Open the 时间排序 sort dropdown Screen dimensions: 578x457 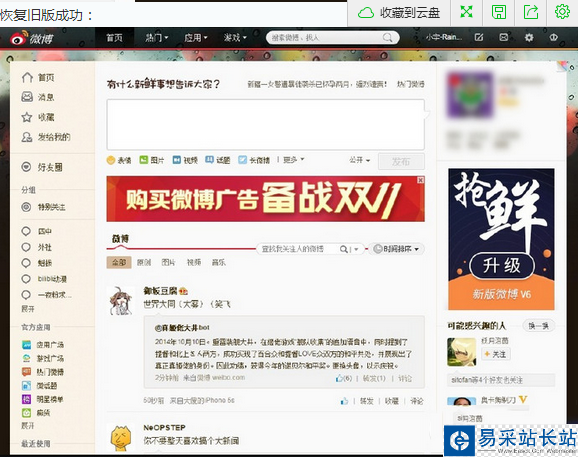[397, 249]
